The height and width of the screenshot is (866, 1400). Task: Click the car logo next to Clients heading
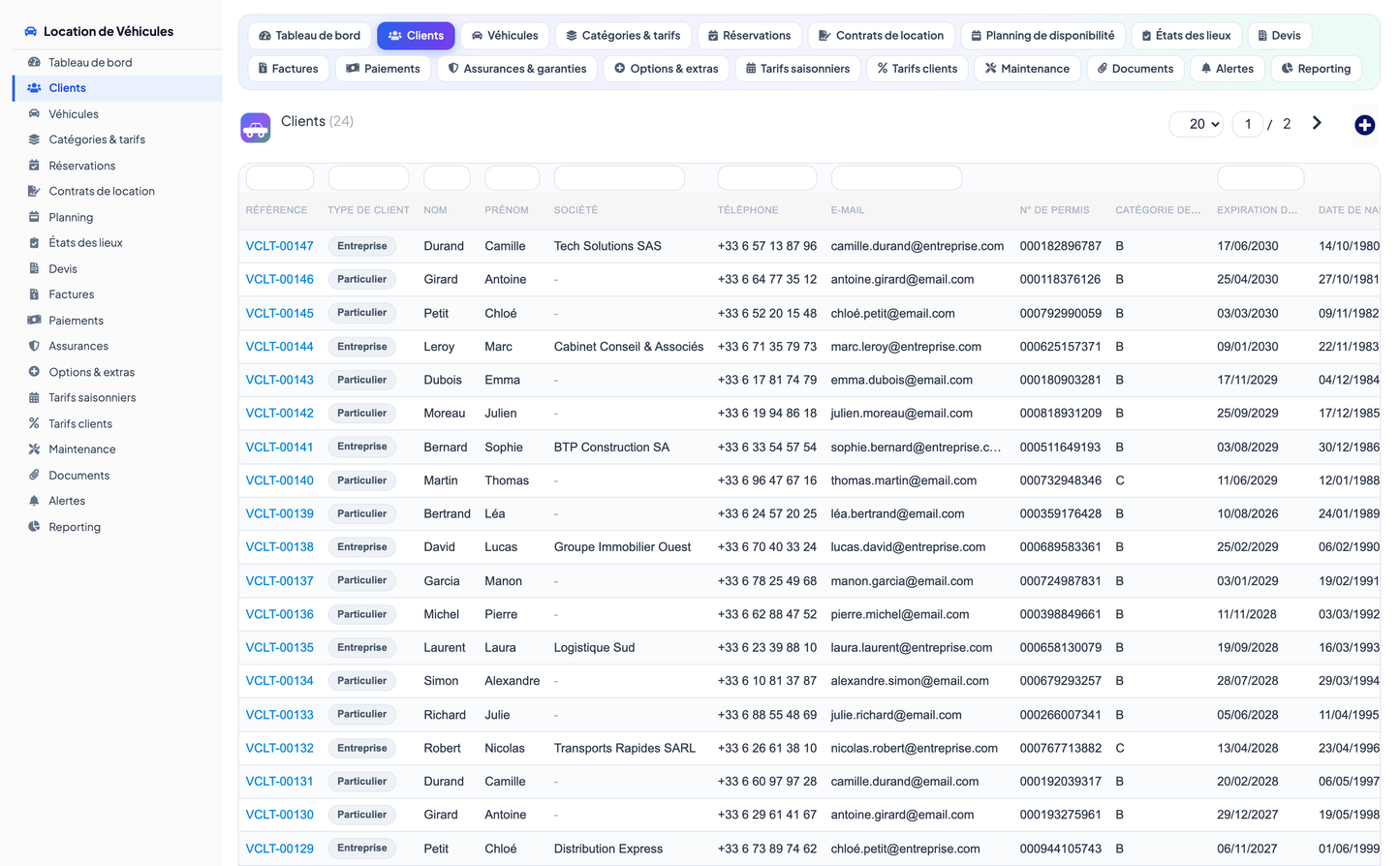(x=256, y=128)
